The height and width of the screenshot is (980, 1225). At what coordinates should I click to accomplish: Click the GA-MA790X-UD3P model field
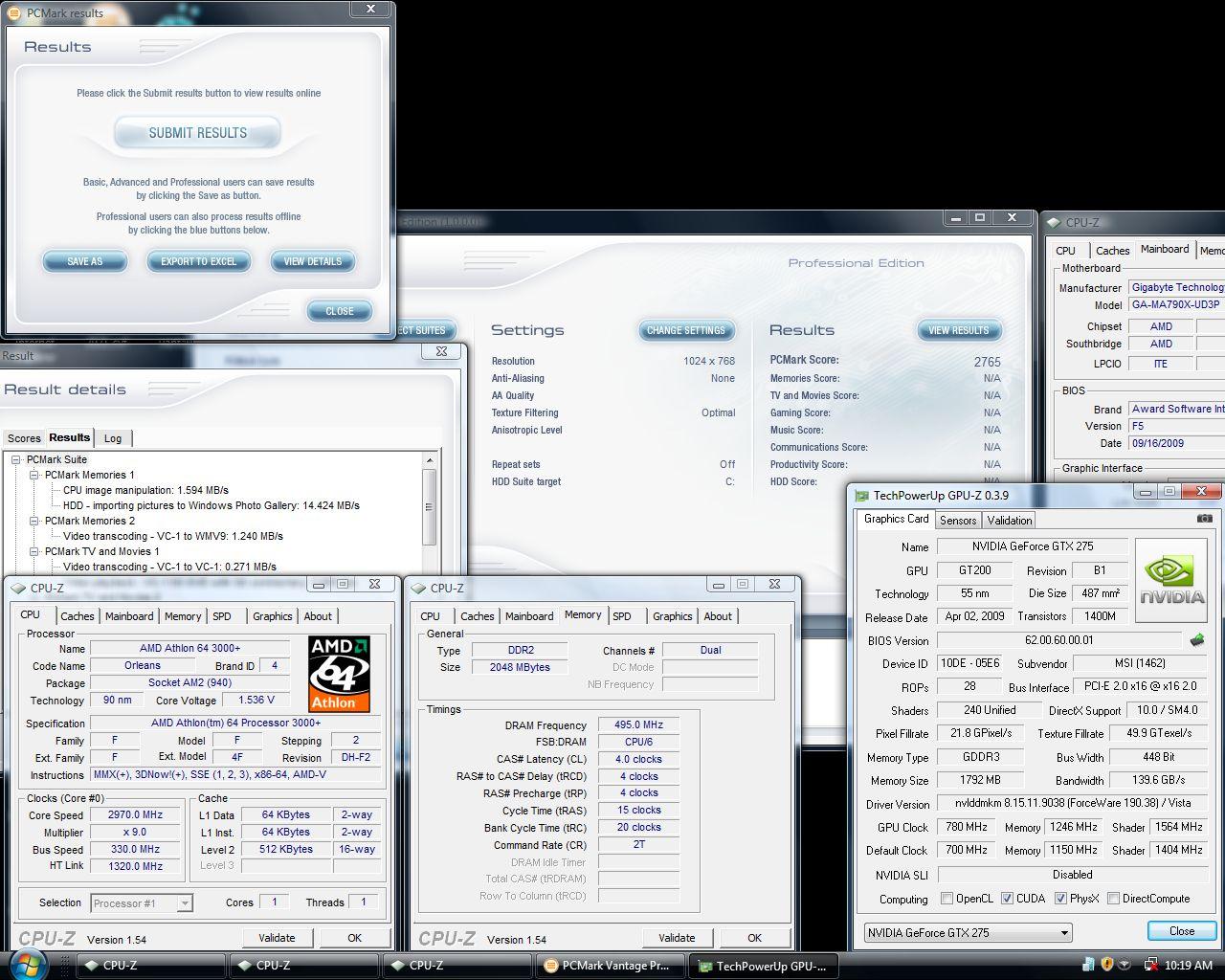pos(1176,304)
